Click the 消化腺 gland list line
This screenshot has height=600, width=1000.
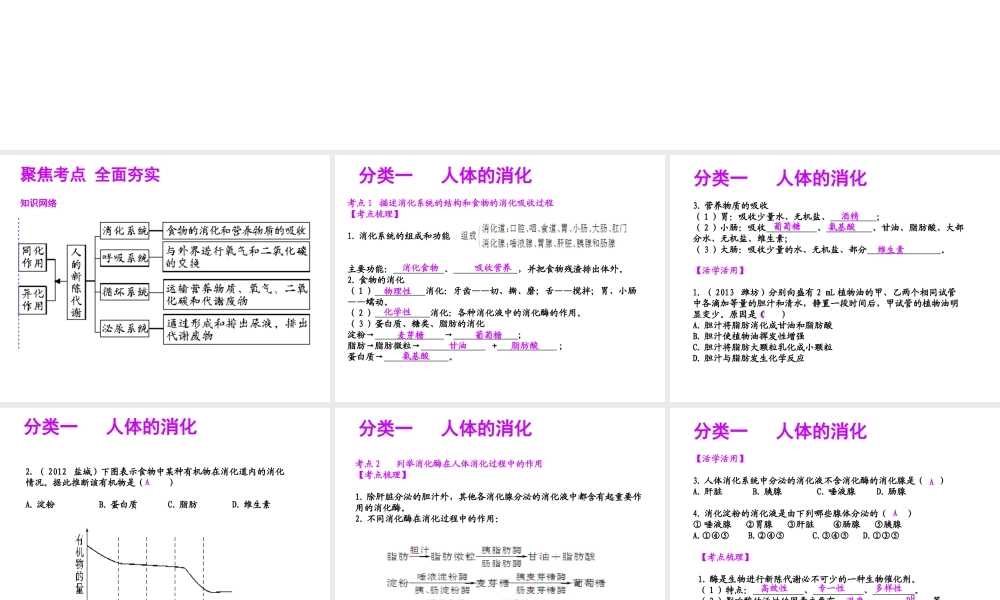point(548,243)
